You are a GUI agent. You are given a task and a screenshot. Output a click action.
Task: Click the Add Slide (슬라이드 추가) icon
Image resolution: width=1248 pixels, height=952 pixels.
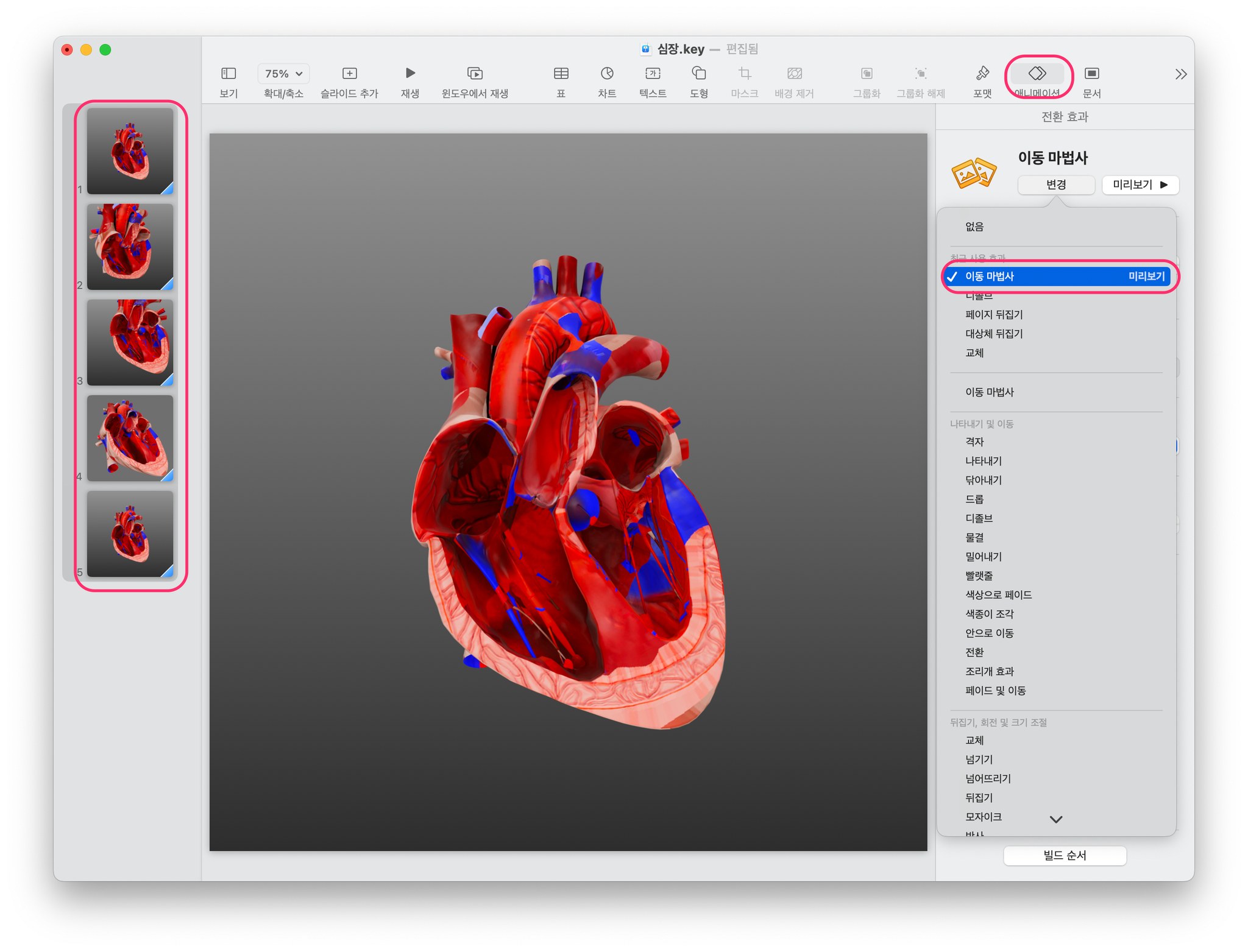[x=349, y=74]
